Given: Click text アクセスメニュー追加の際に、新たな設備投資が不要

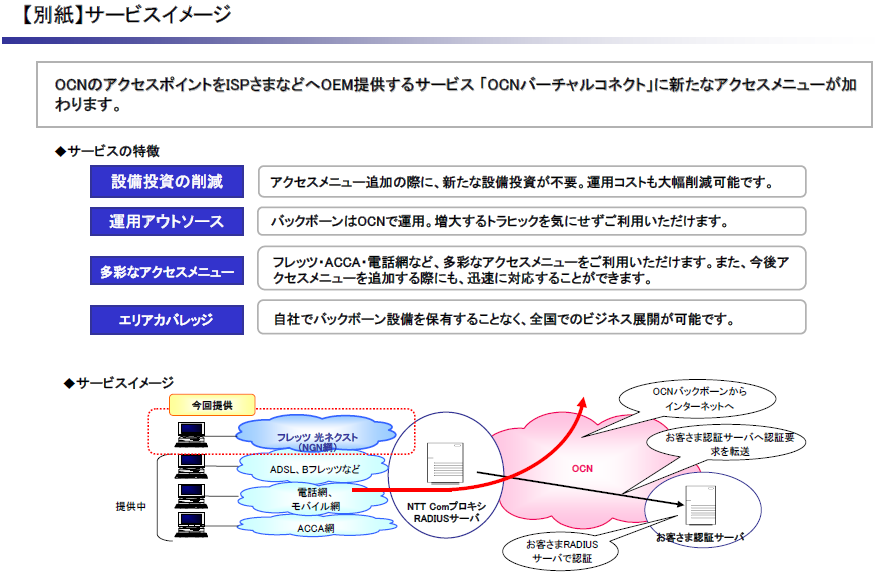Looking at the screenshot, I should coord(425,183).
